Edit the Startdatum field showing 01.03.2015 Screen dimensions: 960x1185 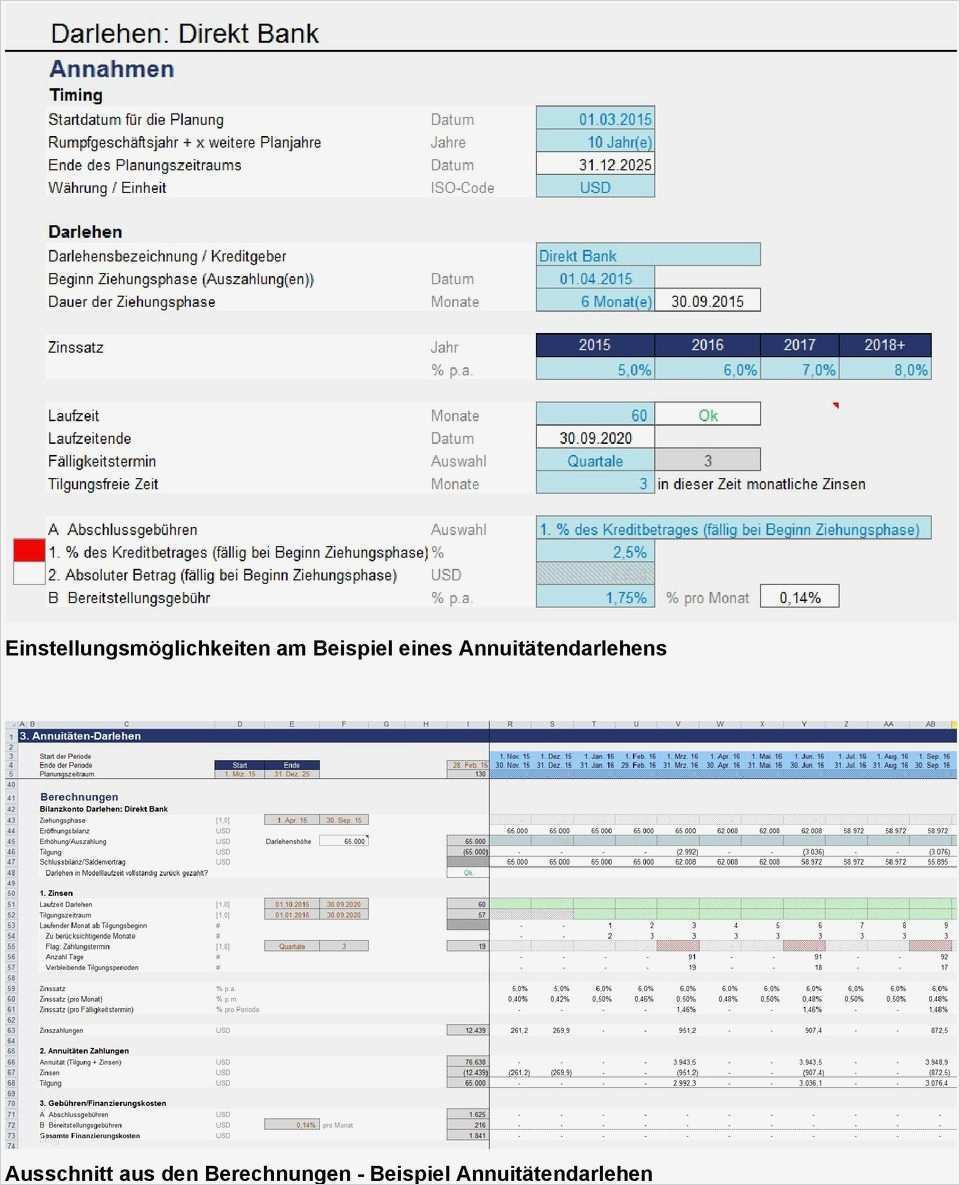tap(595, 119)
